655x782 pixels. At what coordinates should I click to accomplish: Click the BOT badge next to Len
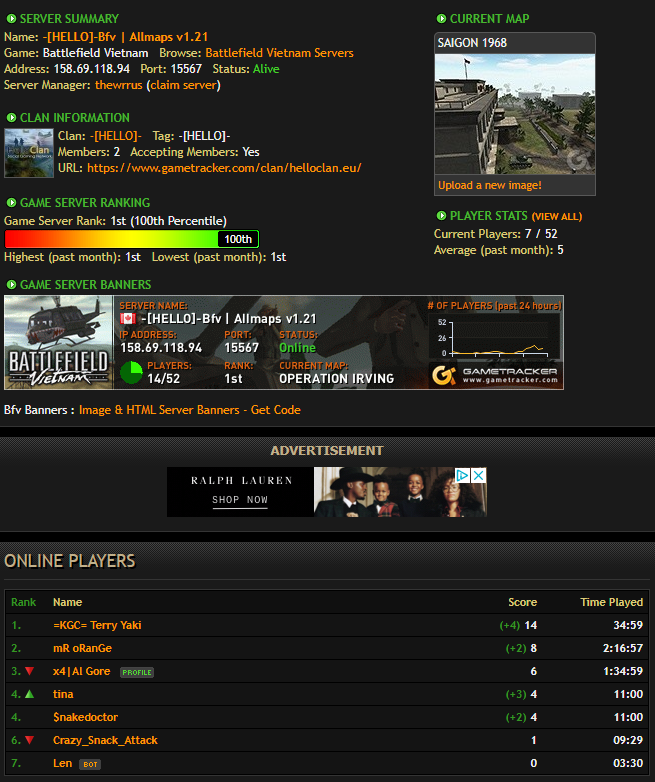[90, 764]
